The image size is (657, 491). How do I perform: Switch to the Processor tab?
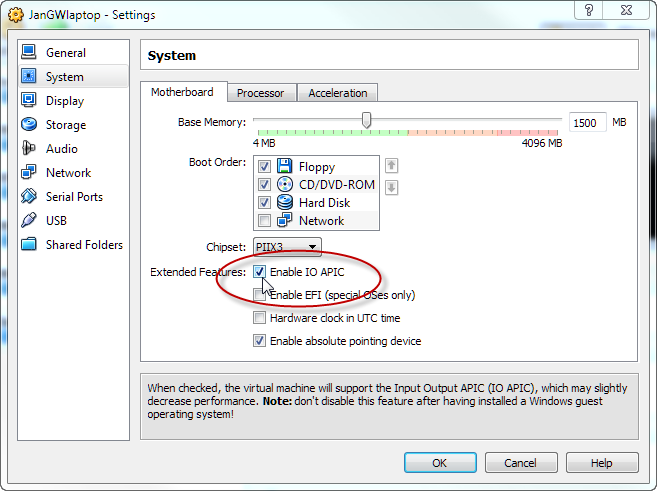point(260,93)
